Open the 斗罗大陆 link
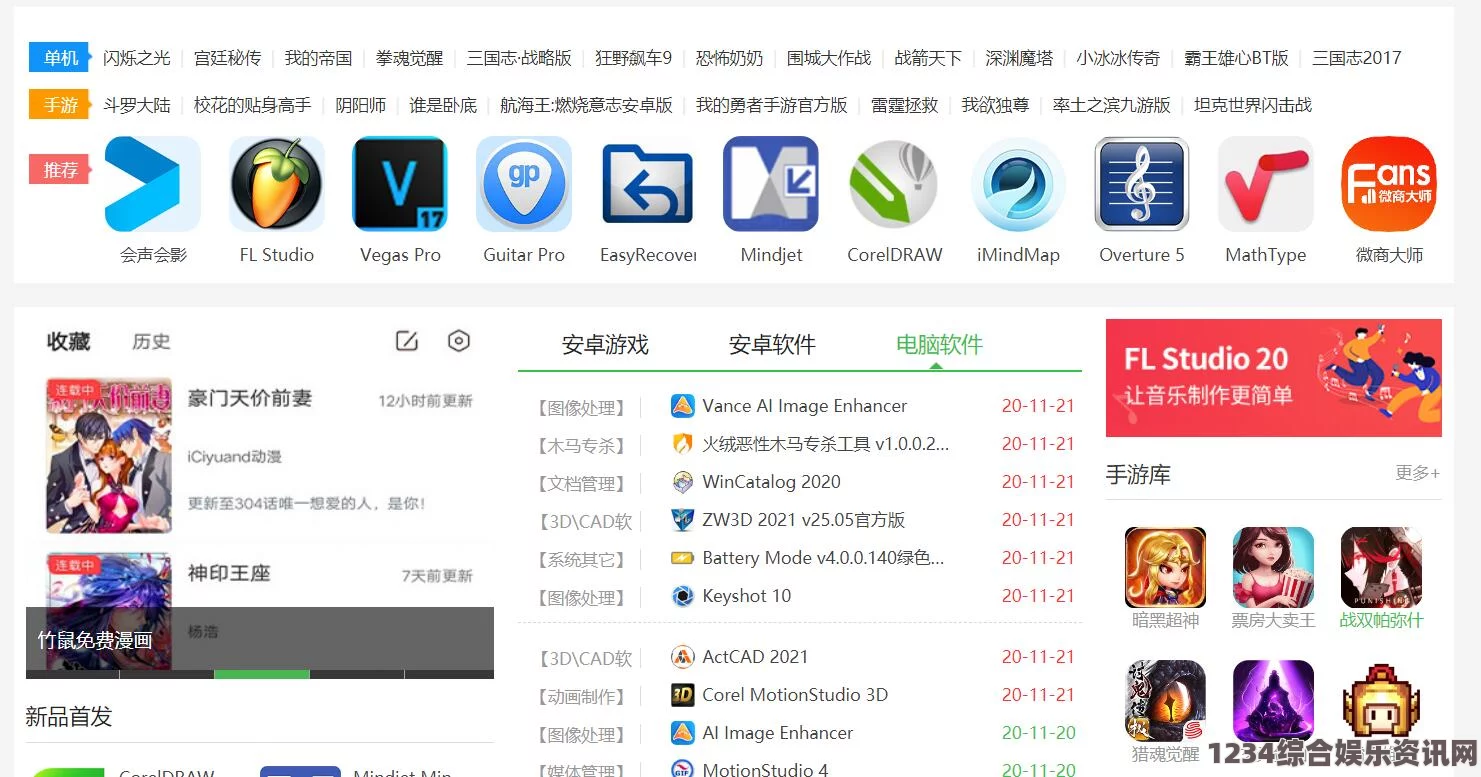Image resolution: width=1481 pixels, height=777 pixels. [137, 105]
